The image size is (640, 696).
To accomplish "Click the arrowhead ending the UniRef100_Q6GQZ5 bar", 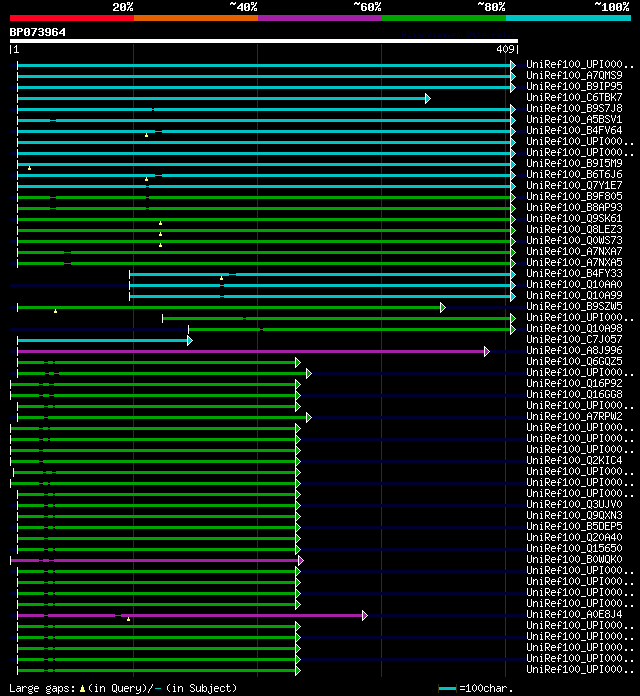I will (298, 362).
